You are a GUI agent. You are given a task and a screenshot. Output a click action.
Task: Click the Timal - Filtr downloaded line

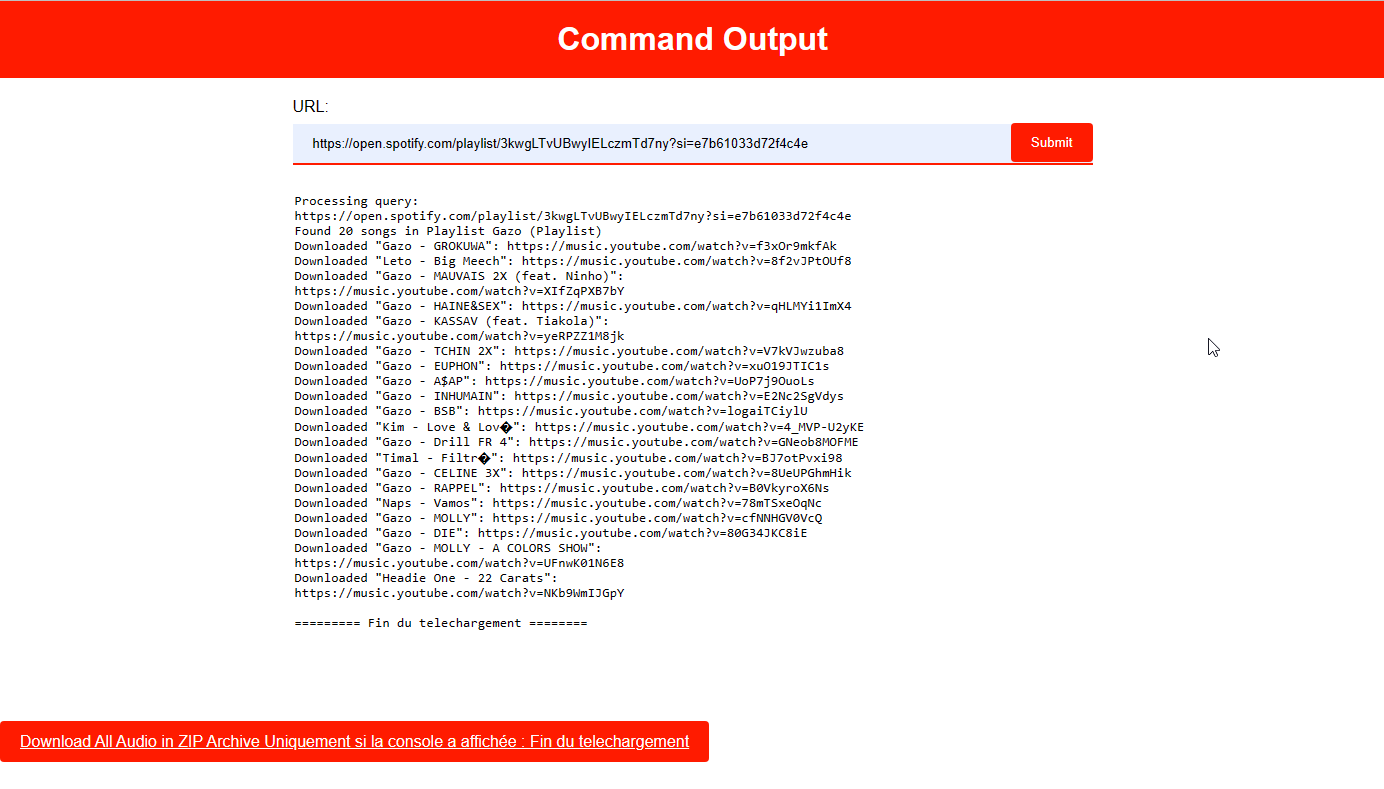(x=568, y=458)
